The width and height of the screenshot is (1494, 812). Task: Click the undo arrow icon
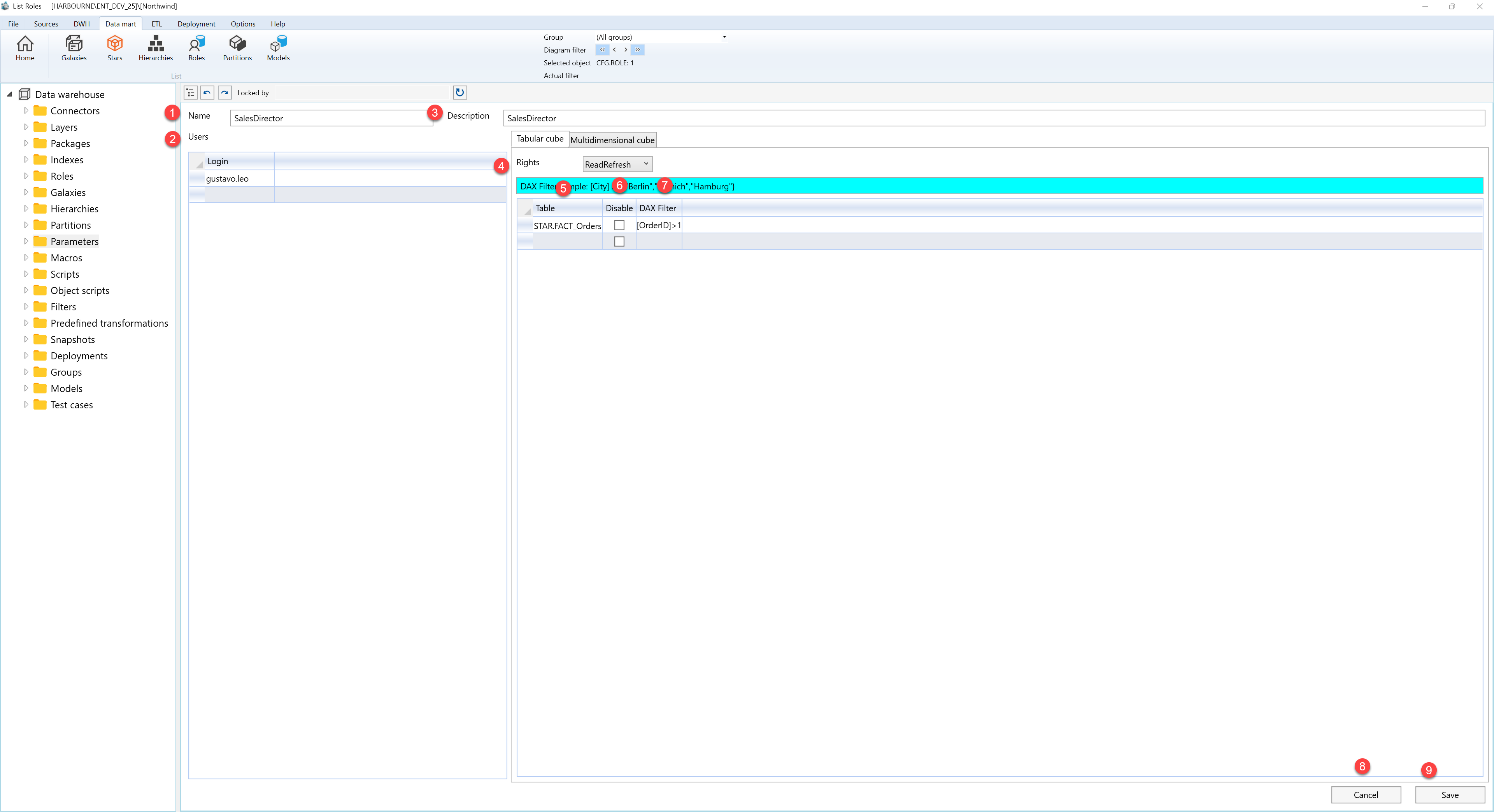[x=207, y=93]
